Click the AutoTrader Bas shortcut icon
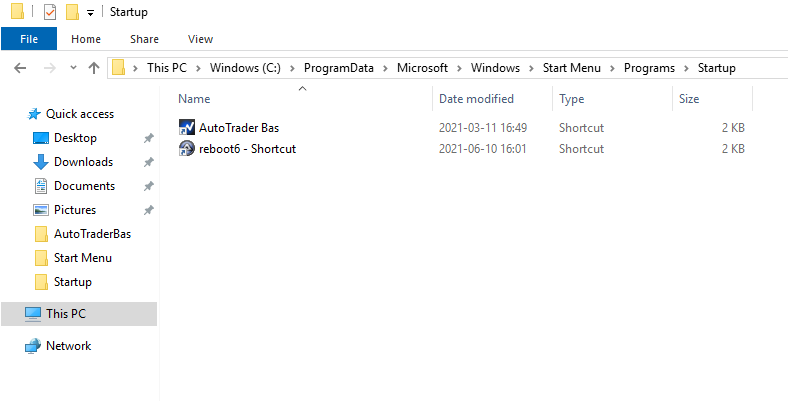Screen dimensions: 788x401 click(187, 128)
